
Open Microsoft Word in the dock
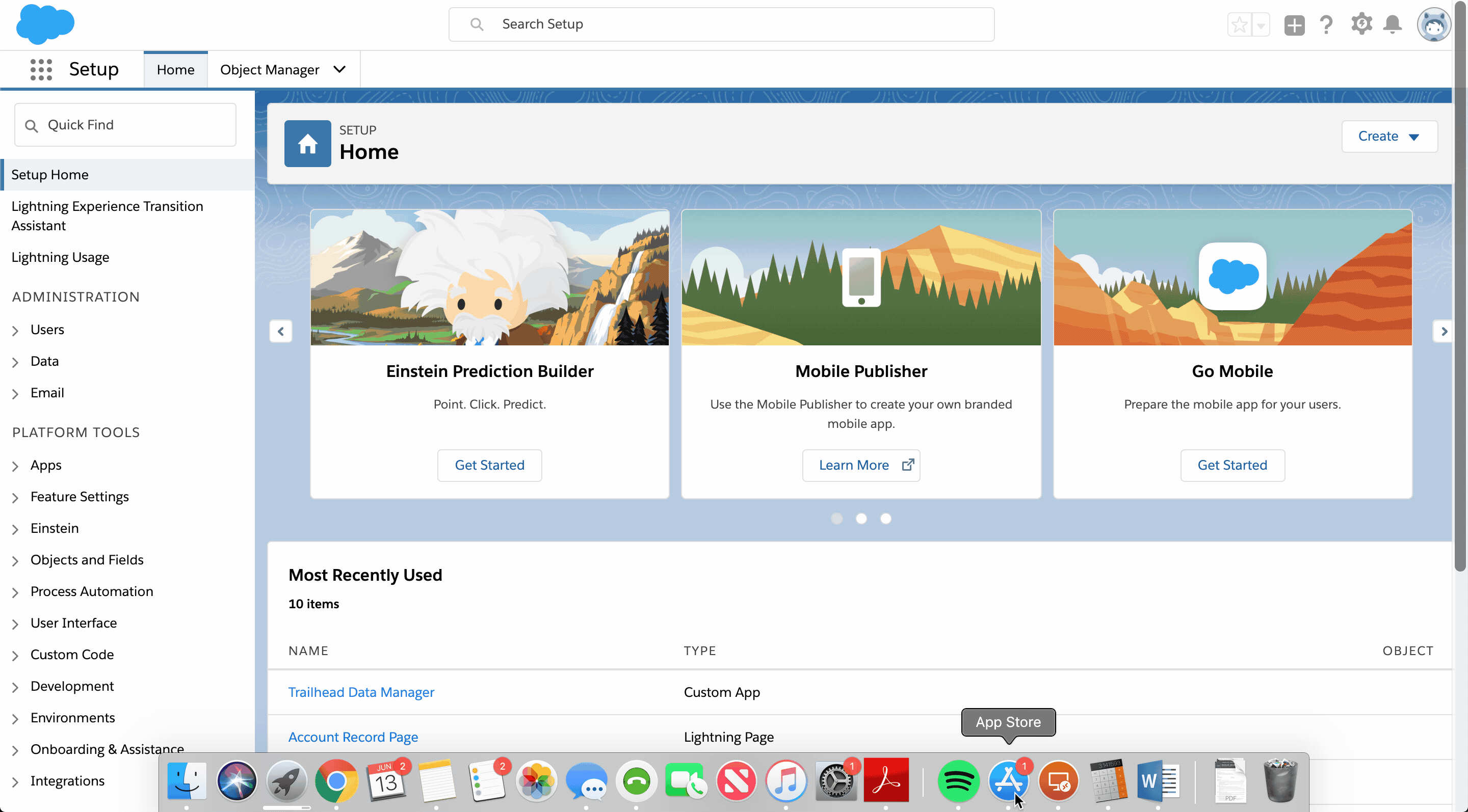tap(1158, 781)
